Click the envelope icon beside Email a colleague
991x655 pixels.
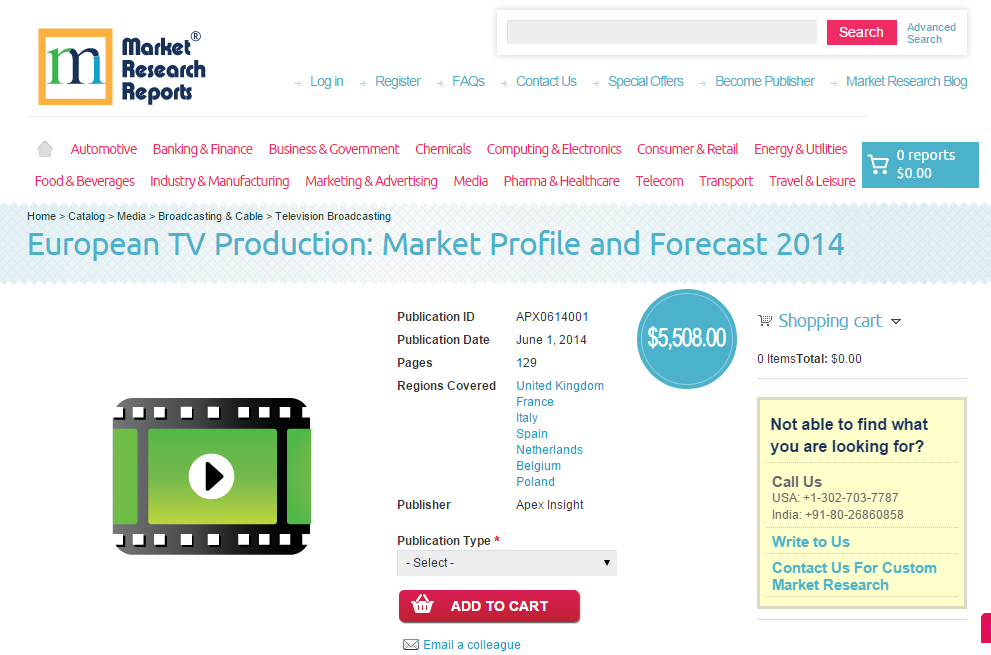pos(411,644)
